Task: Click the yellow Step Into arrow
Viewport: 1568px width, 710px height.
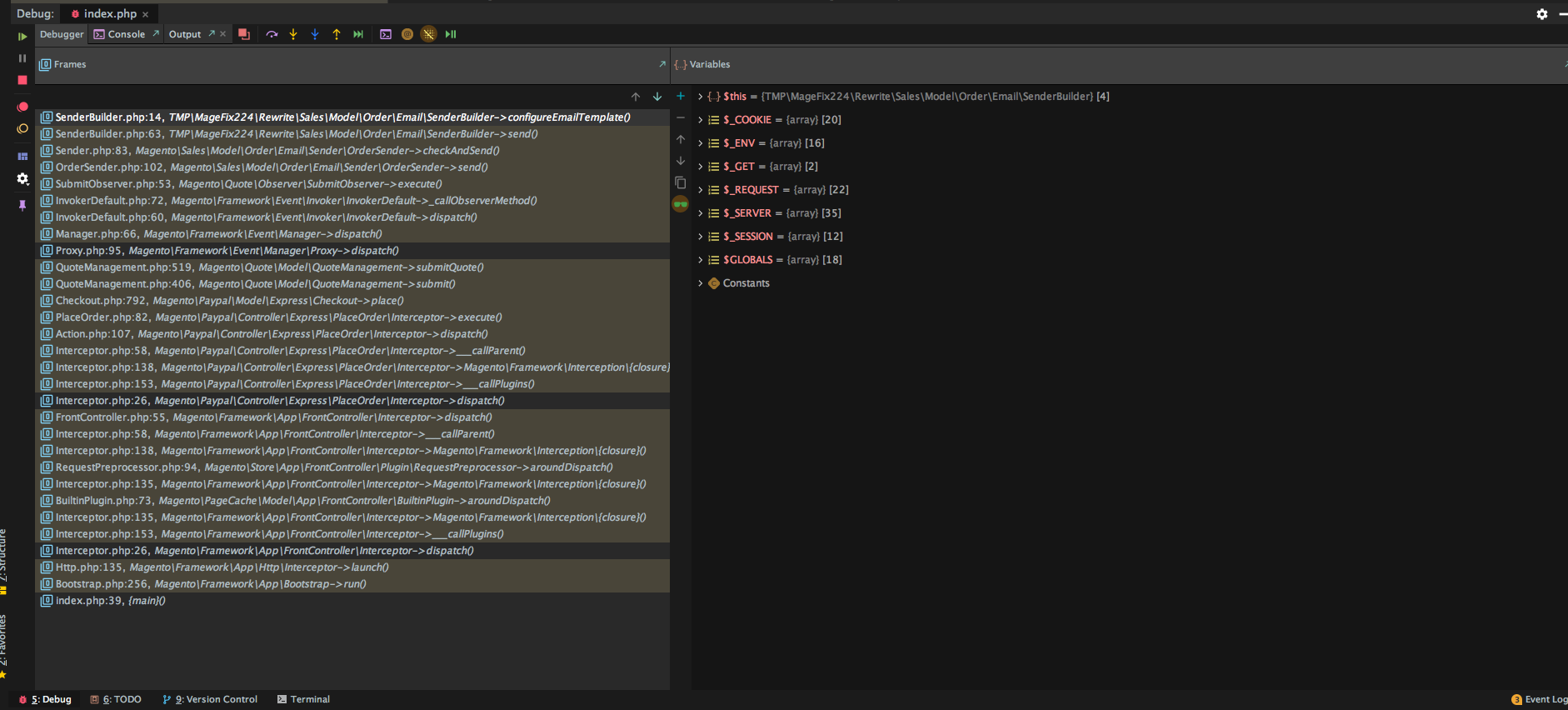Action: pos(293,34)
